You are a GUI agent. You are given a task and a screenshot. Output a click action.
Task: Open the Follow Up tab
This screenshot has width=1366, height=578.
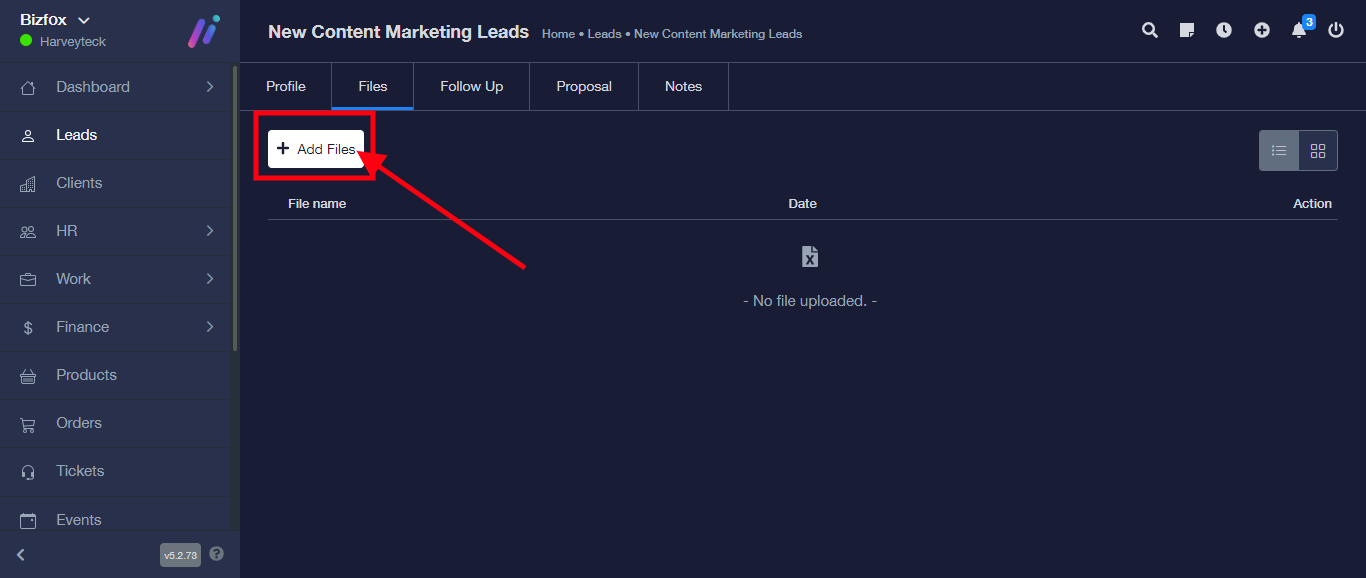point(471,87)
